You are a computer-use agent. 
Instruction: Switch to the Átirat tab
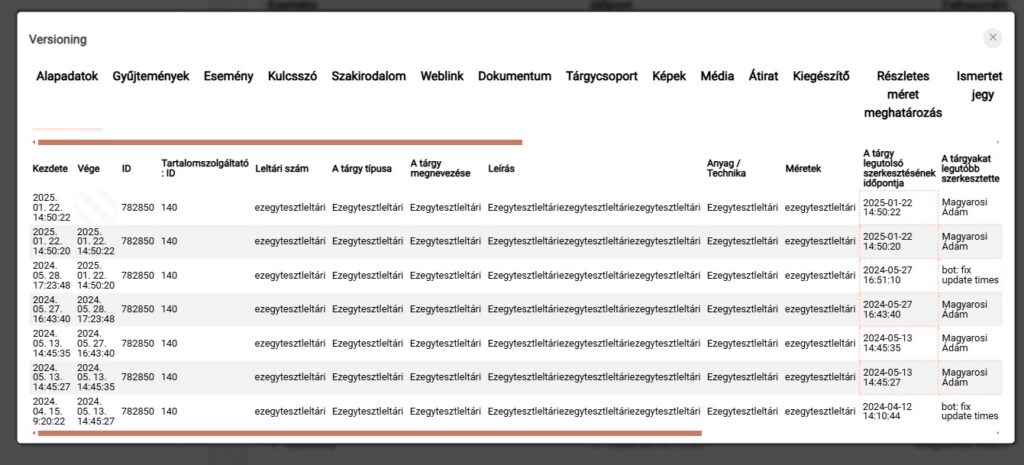tap(763, 76)
